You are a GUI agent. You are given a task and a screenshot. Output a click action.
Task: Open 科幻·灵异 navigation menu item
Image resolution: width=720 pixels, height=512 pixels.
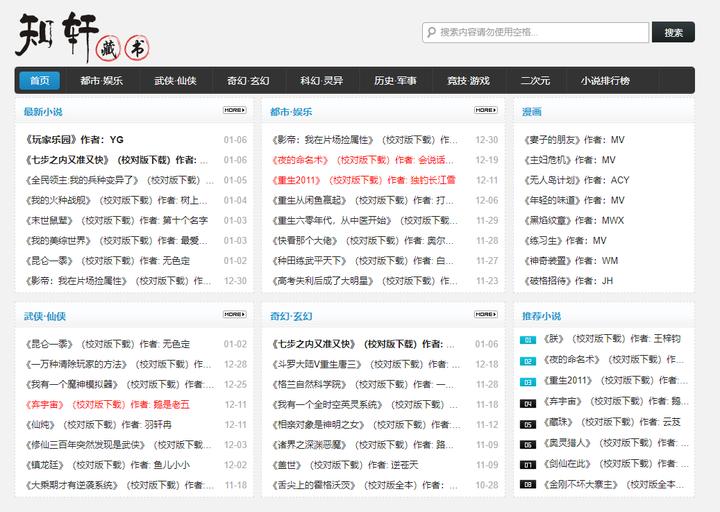coord(321,81)
